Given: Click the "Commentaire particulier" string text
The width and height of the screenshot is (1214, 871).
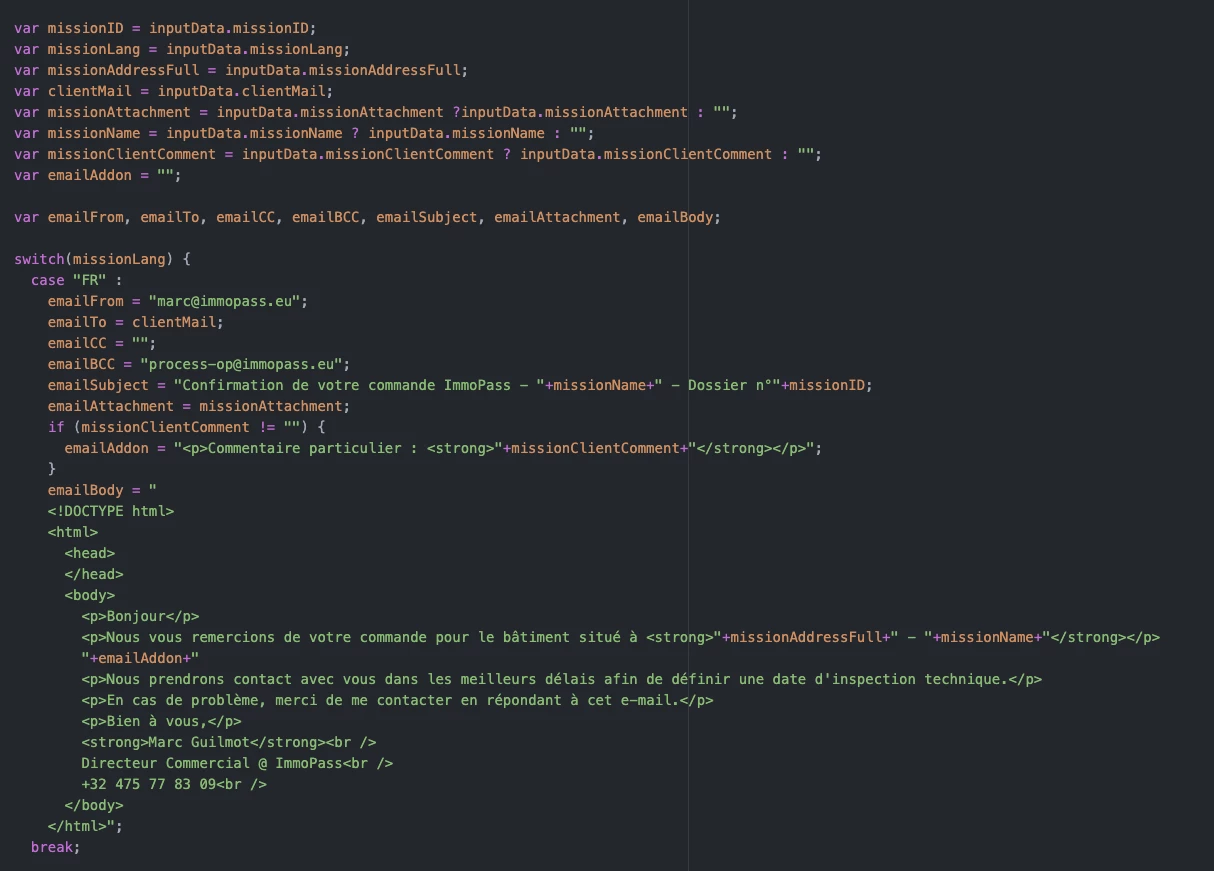Looking at the screenshot, I should [305, 448].
